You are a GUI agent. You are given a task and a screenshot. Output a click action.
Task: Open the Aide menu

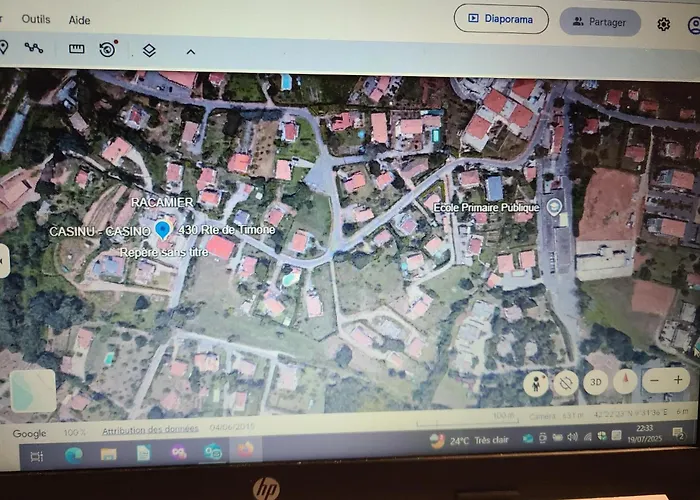tap(79, 20)
